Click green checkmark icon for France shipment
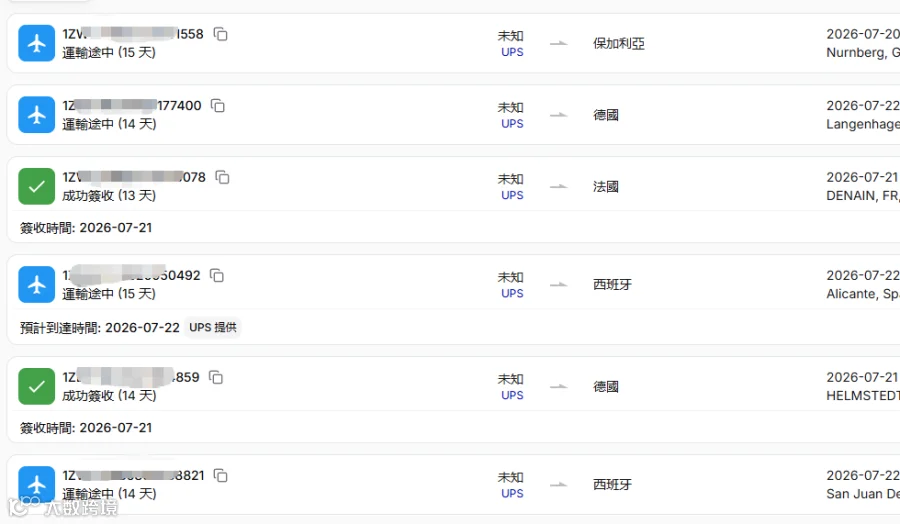The height and width of the screenshot is (524, 900). (x=37, y=186)
